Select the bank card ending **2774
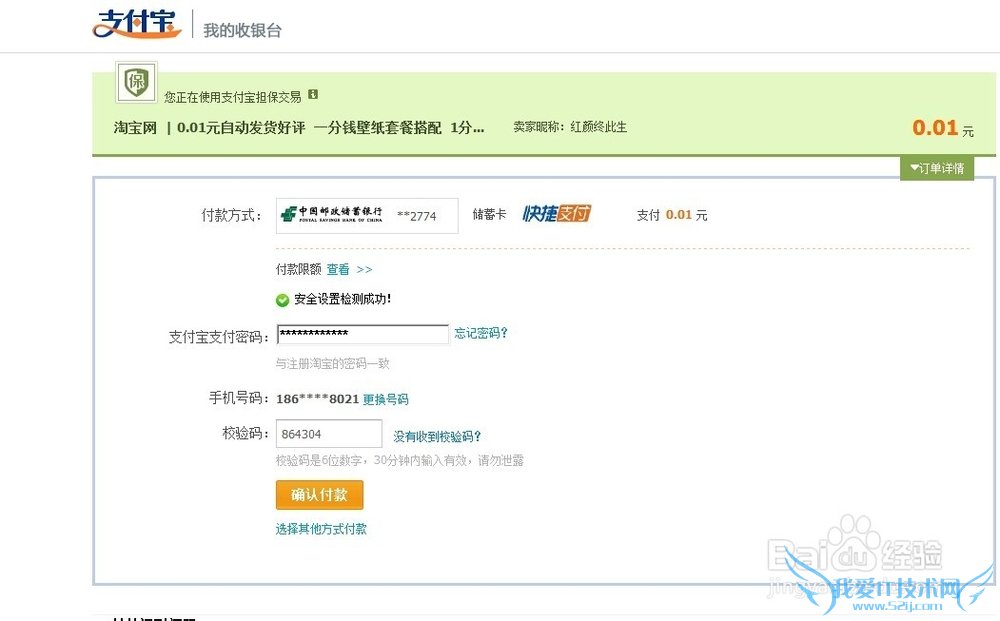The height and width of the screenshot is (621, 1000). coord(367,216)
